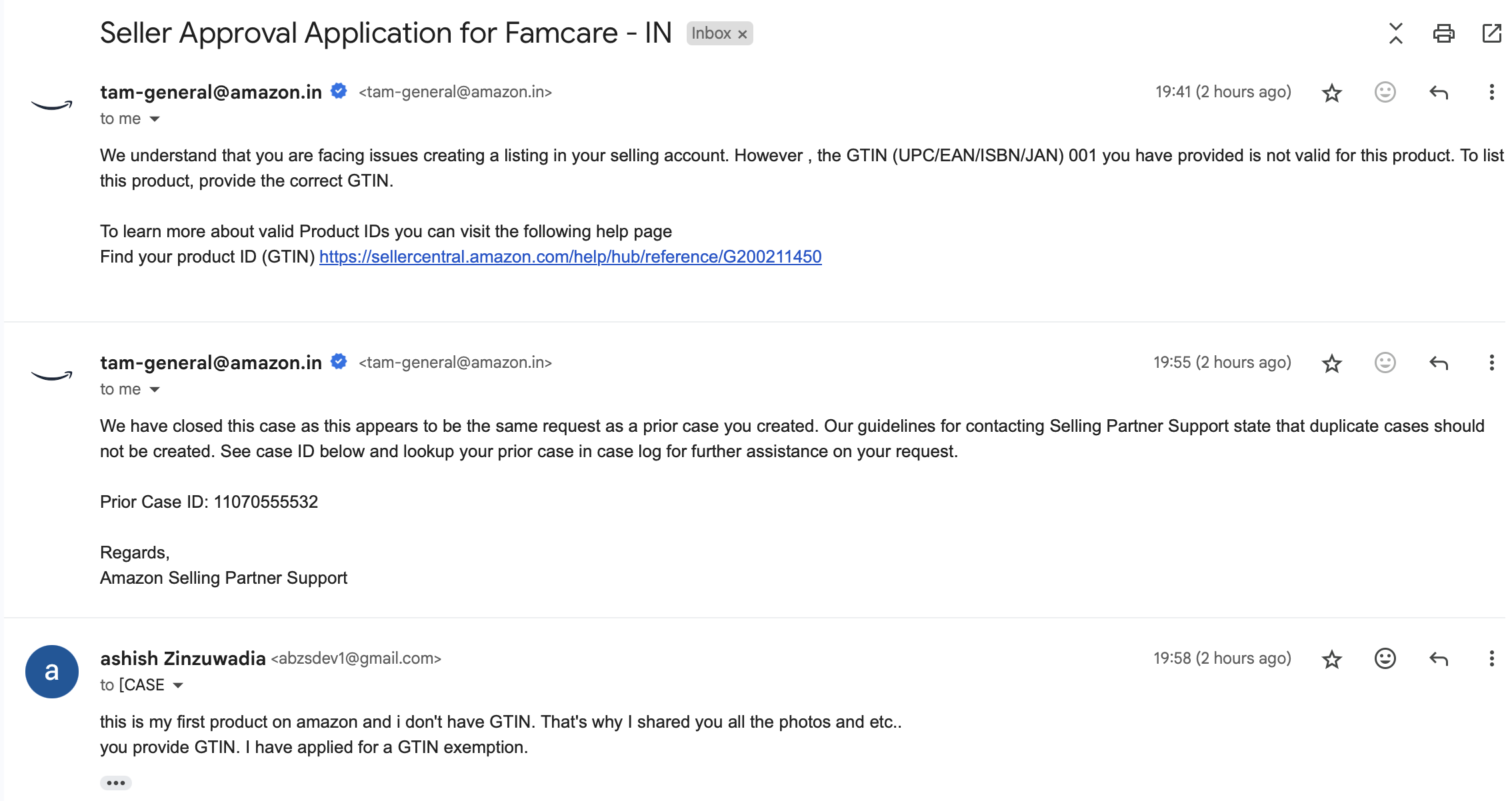Add emoji reaction to ashish's message
The width and height of the screenshot is (1512, 801).
[1385, 658]
